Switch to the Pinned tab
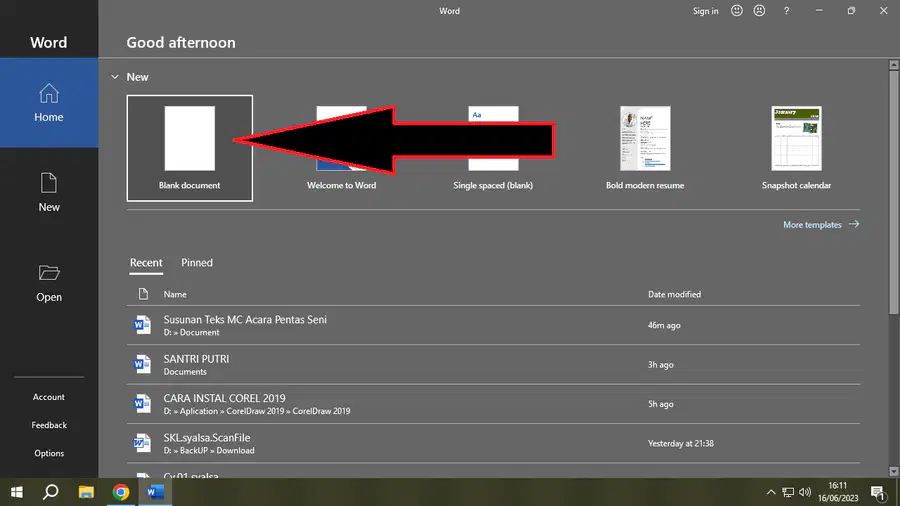Viewport: 900px width, 506px height. pyautogui.click(x=197, y=263)
